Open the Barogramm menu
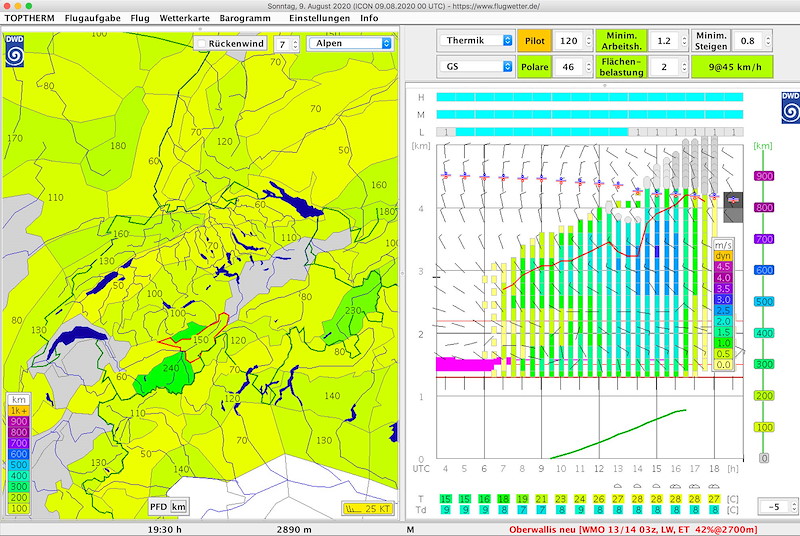The width and height of the screenshot is (800, 536). 245,18
